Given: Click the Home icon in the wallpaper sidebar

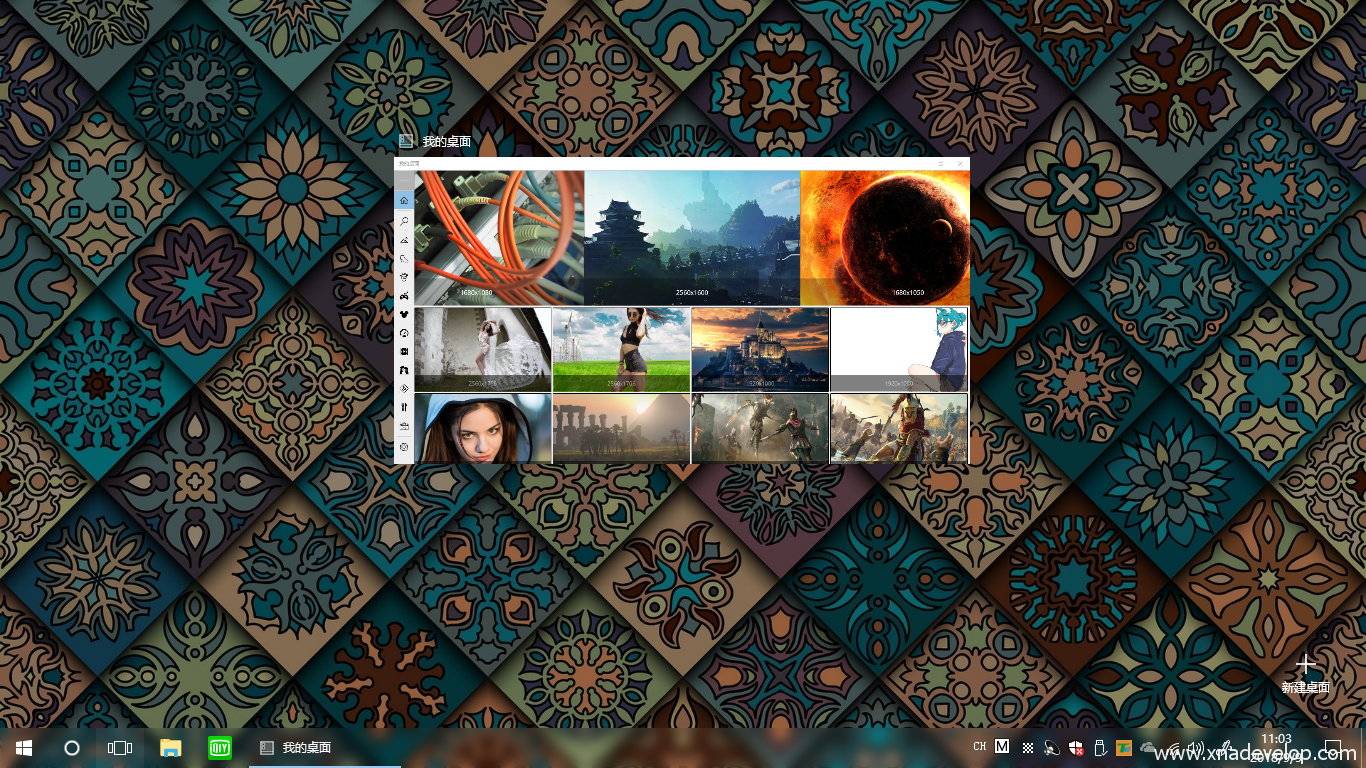Looking at the screenshot, I should (404, 201).
